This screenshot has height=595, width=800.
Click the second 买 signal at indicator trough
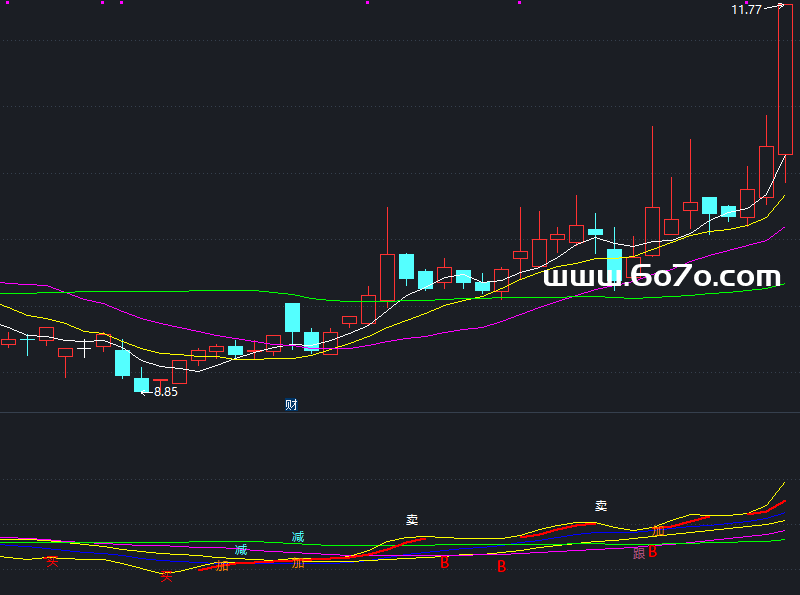point(167,576)
